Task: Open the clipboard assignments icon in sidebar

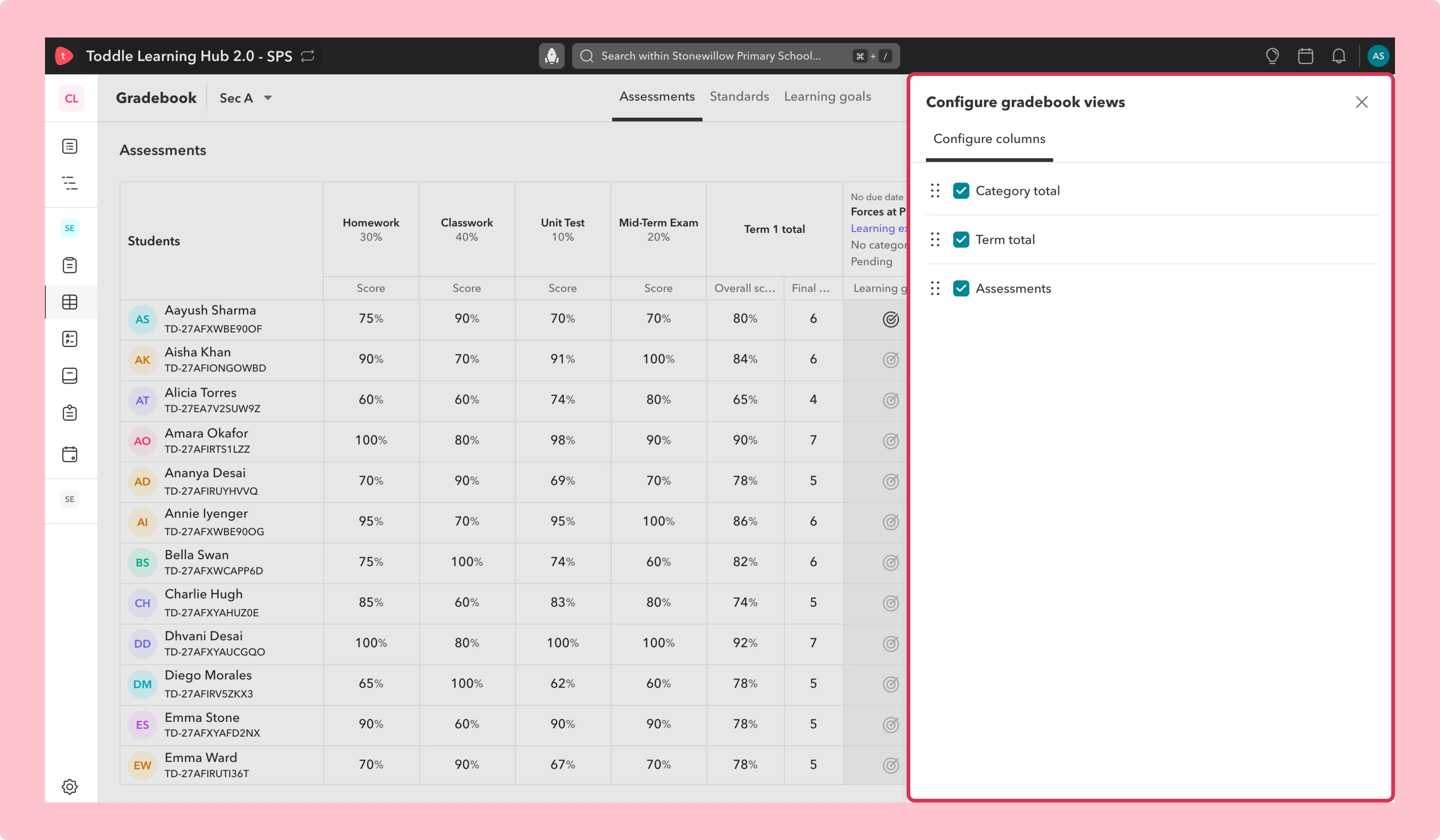Action: pyautogui.click(x=70, y=265)
